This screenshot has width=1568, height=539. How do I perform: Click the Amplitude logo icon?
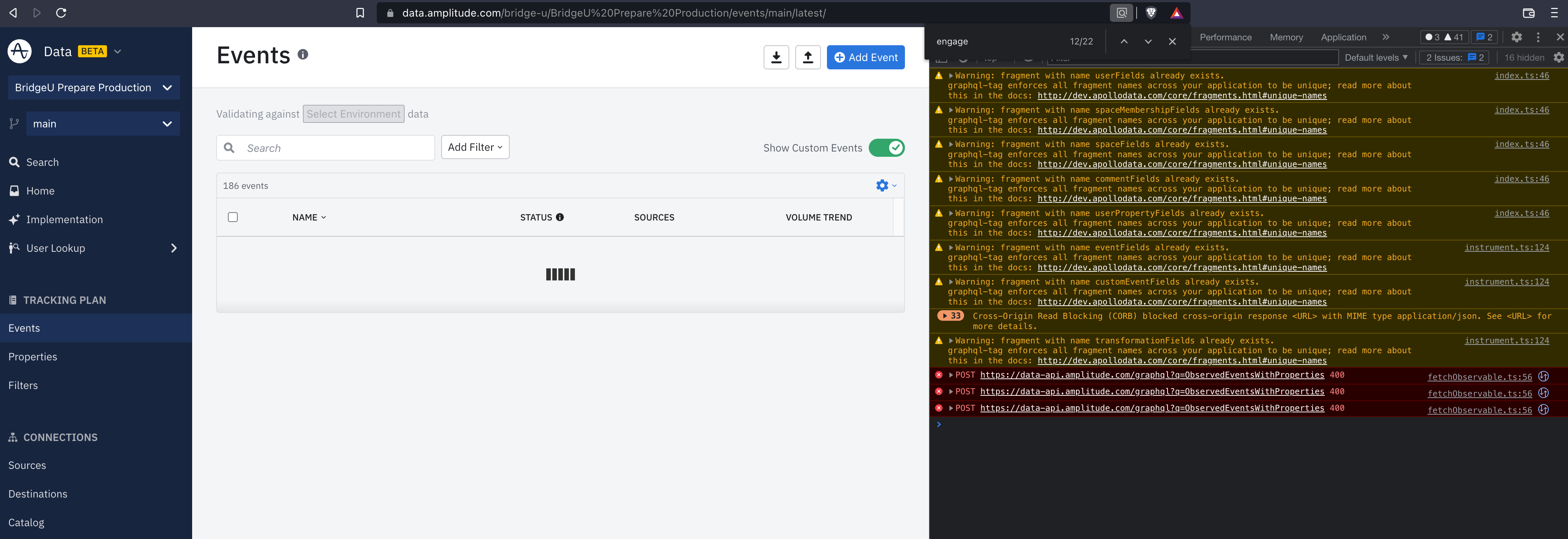click(x=20, y=51)
